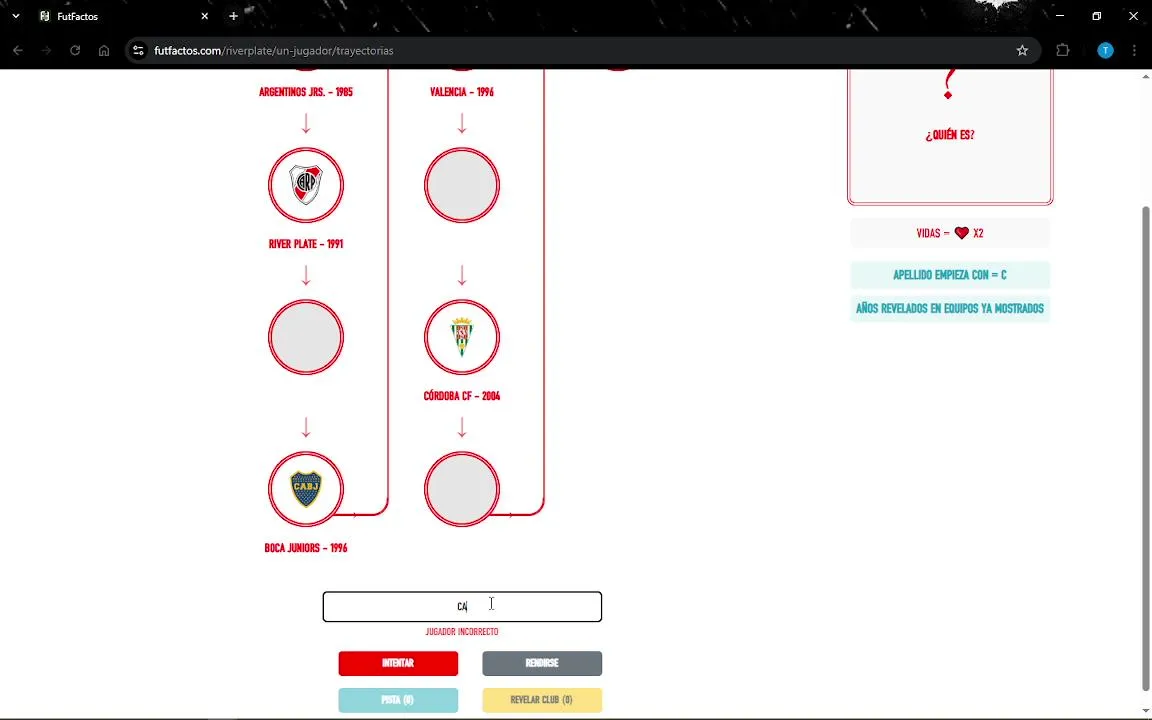Screen dimensions: 1152x720
Task: Click the Intentar button
Action: click(398, 663)
